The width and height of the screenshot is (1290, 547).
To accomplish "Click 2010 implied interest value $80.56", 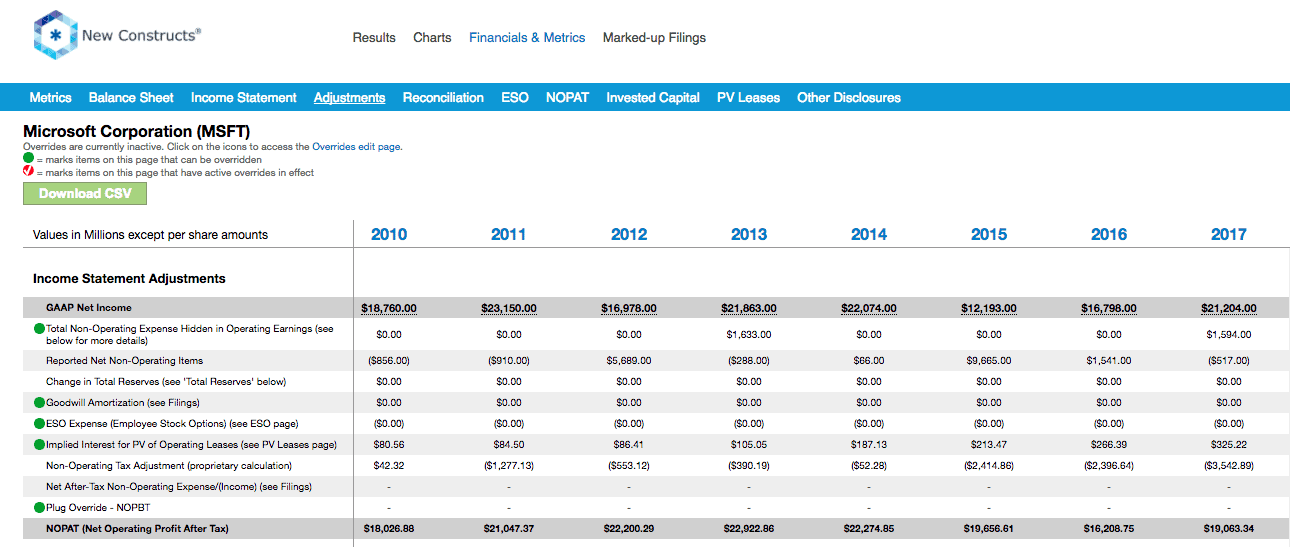I will click(x=389, y=444).
